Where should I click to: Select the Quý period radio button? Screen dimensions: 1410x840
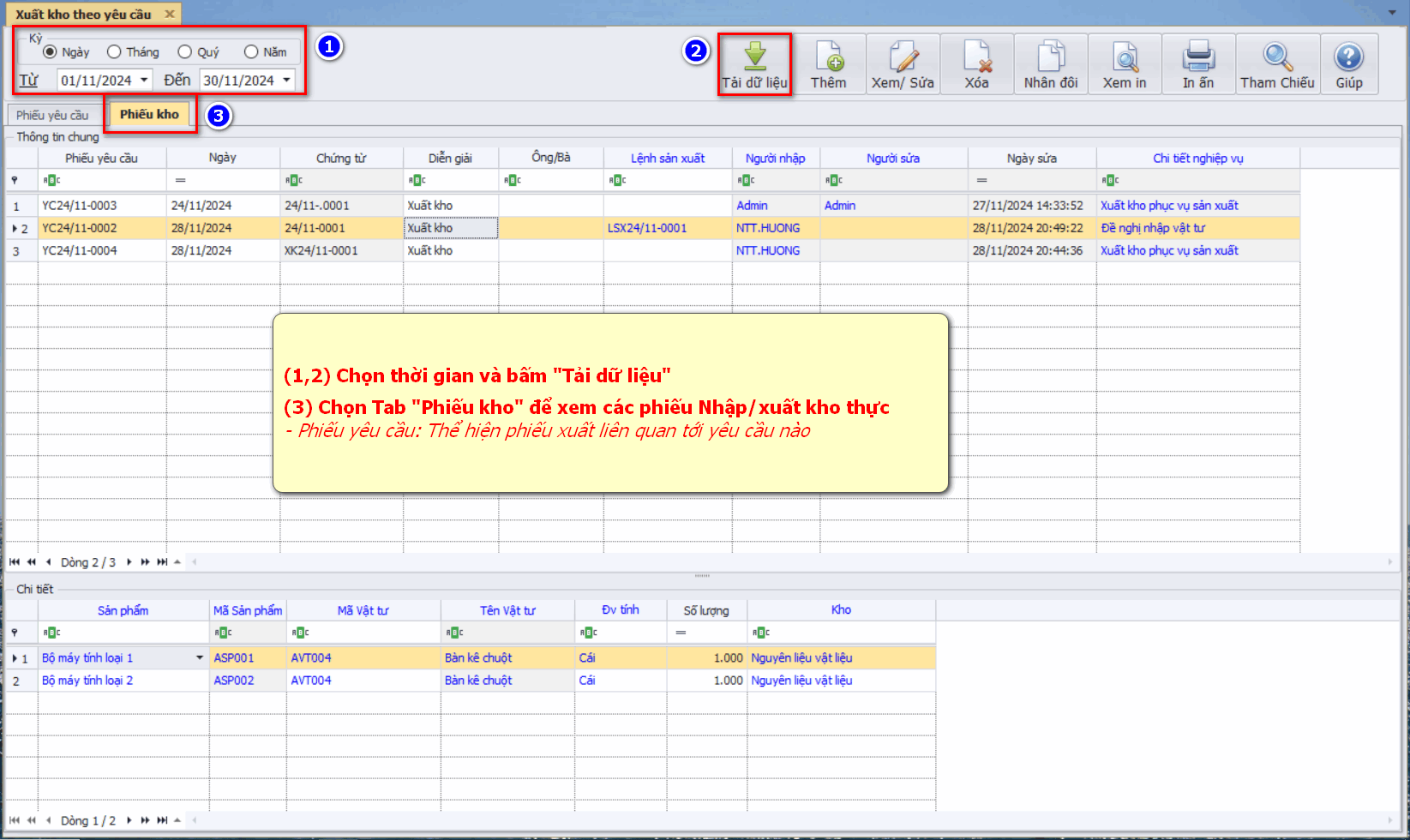pos(185,52)
